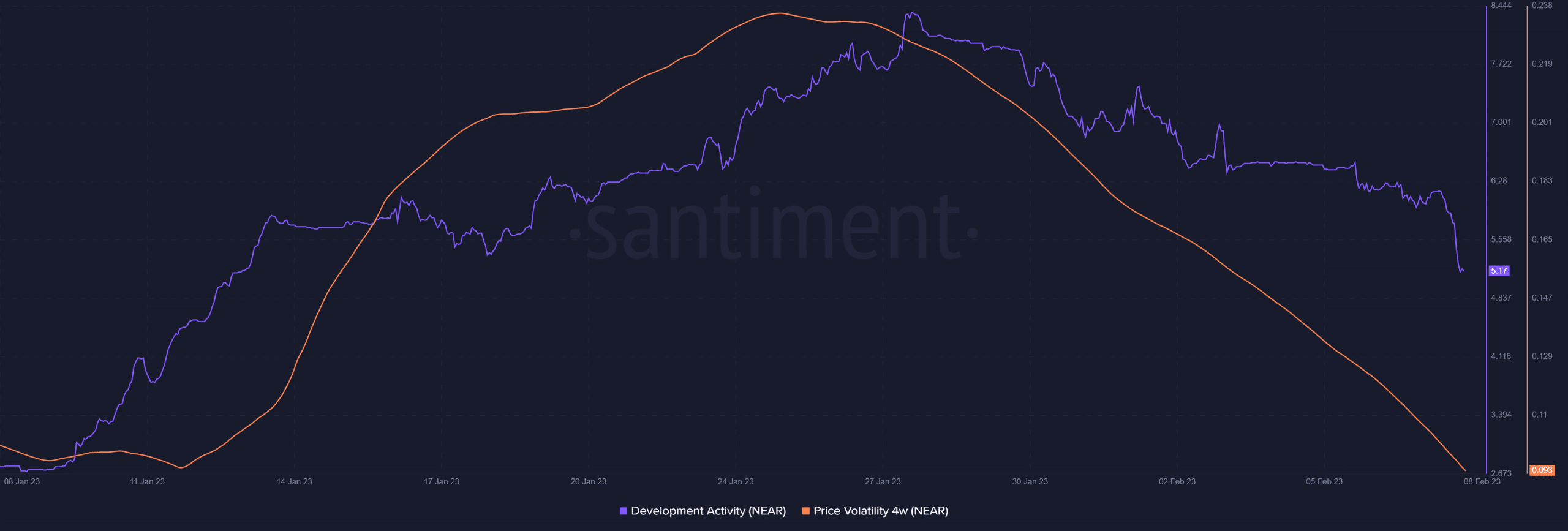
Task: Click the 8.444 top axis value
Action: [1501, 6]
